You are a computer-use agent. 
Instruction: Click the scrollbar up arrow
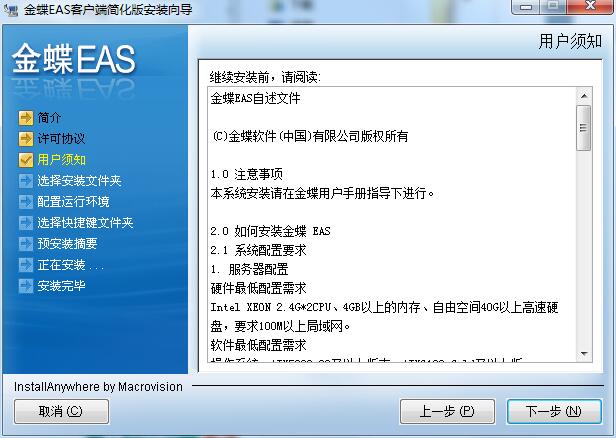[x=584, y=96]
